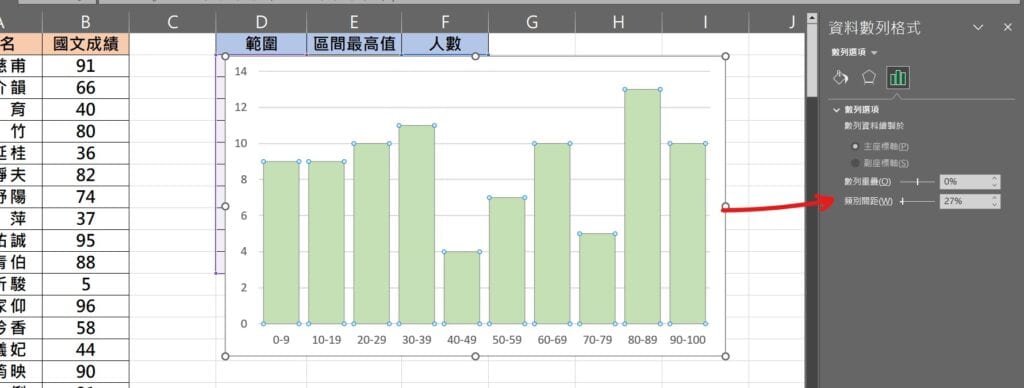Decrease 類別間距 value with spinner down arrow

pos(995,205)
